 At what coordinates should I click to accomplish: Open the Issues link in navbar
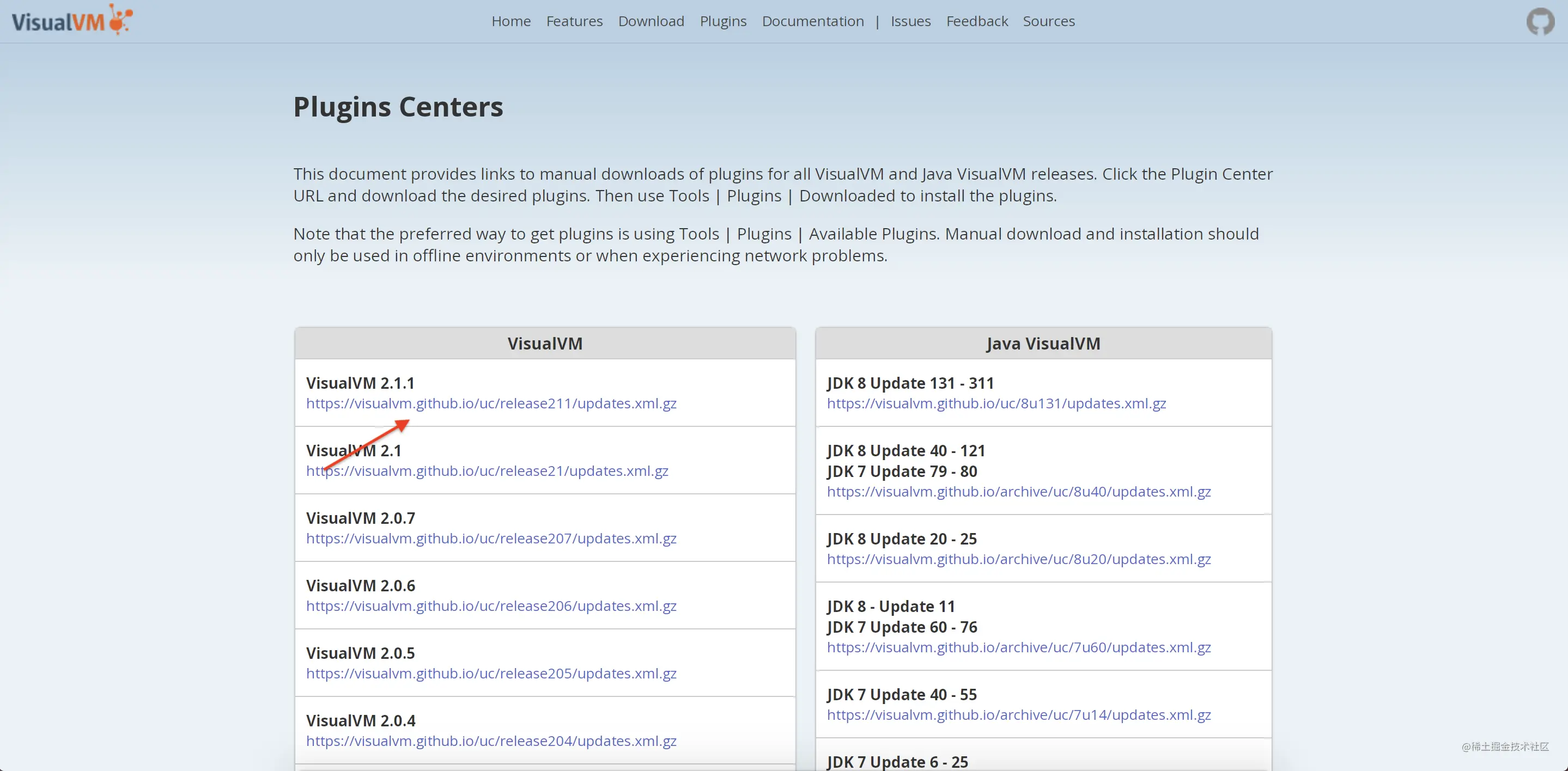tap(910, 21)
